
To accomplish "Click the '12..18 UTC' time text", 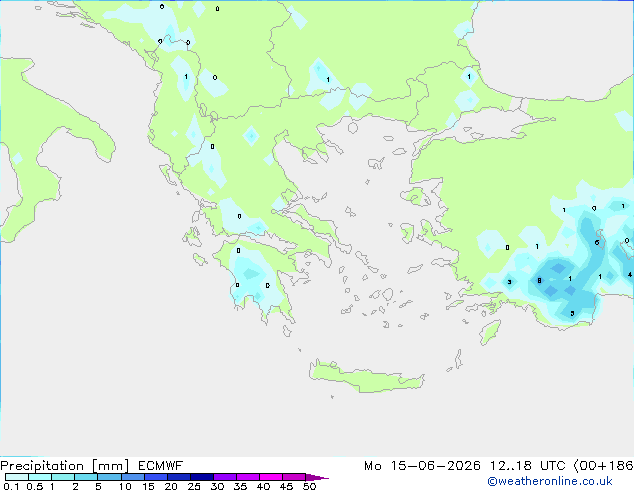I will 527,466.
